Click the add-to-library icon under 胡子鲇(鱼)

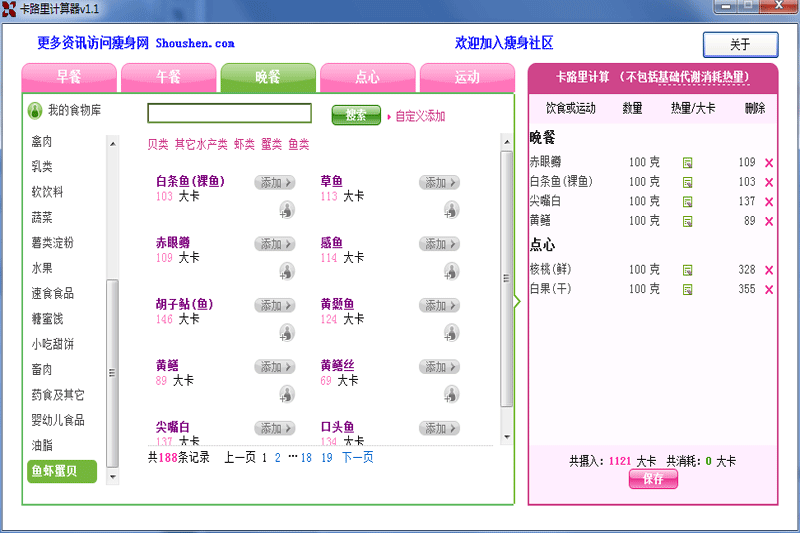click(x=287, y=333)
